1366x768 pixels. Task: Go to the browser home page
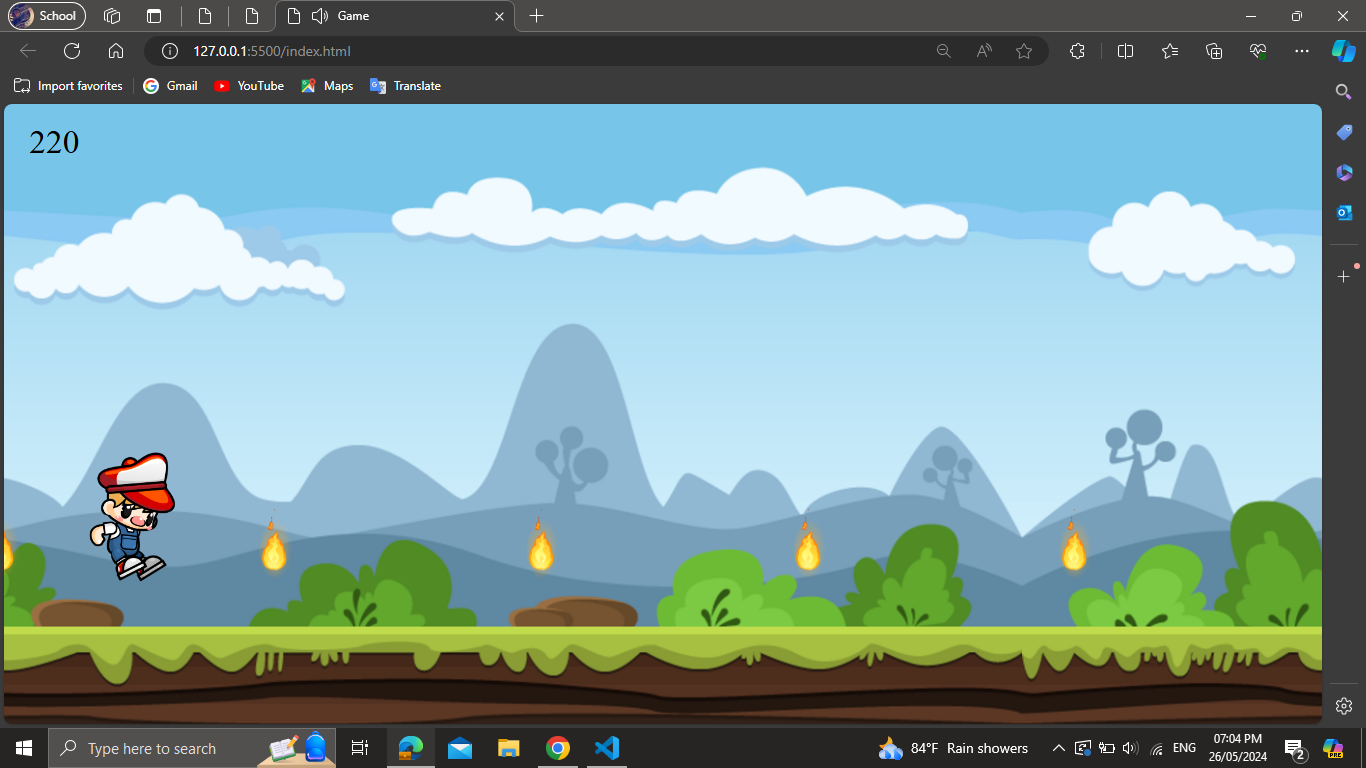click(116, 51)
